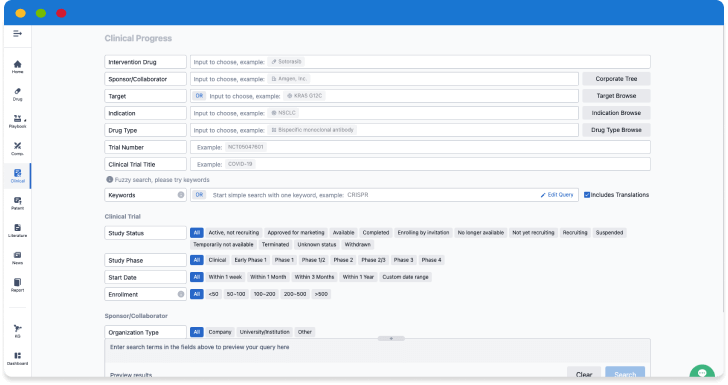Open the Playbook sidebar icon
Image resolution: width=728 pixels, height=385 pixels.
coord(17,122)
